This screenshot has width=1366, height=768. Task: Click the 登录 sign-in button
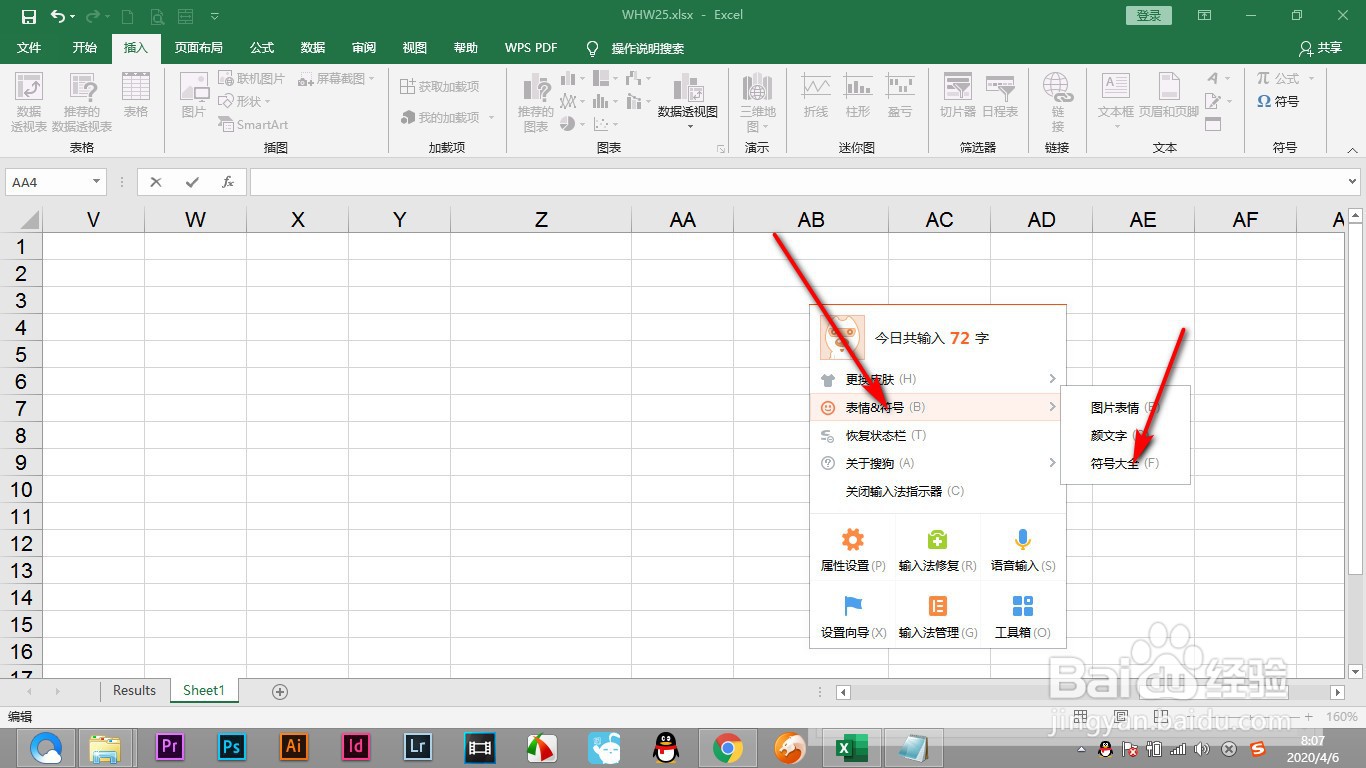click(1147, 15)
